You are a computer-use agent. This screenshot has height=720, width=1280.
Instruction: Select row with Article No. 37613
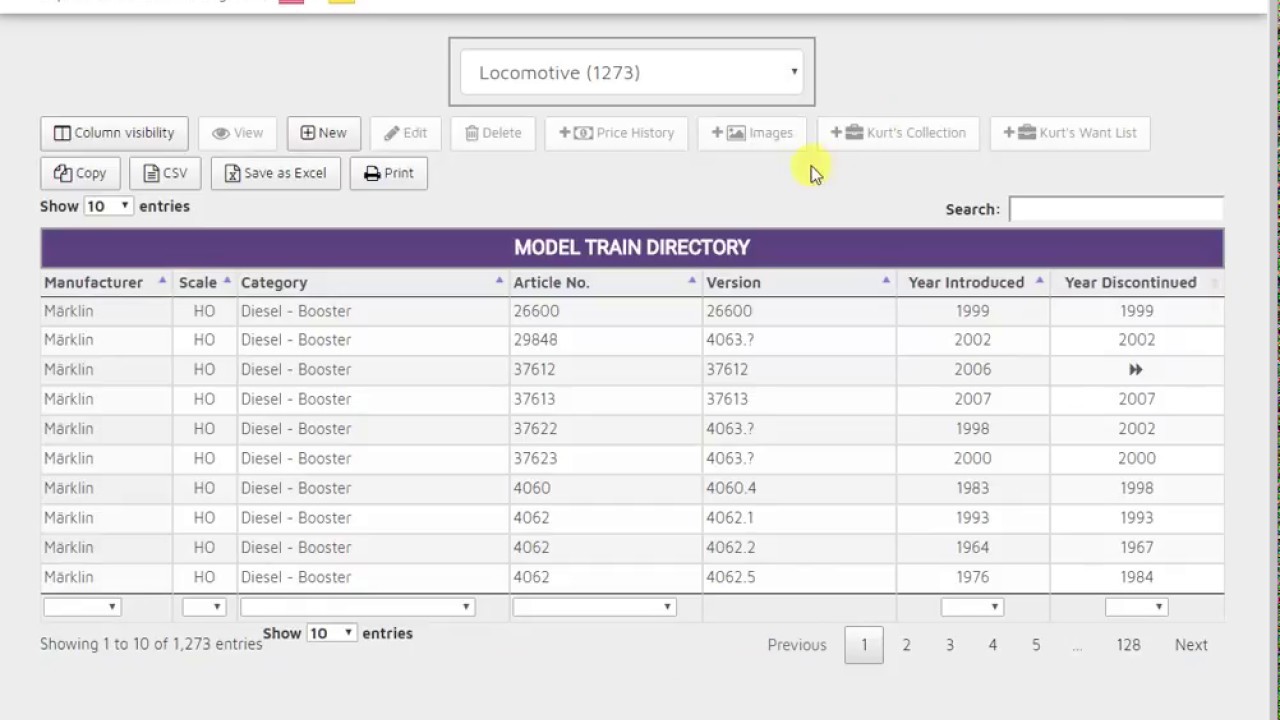coord(632,399)
